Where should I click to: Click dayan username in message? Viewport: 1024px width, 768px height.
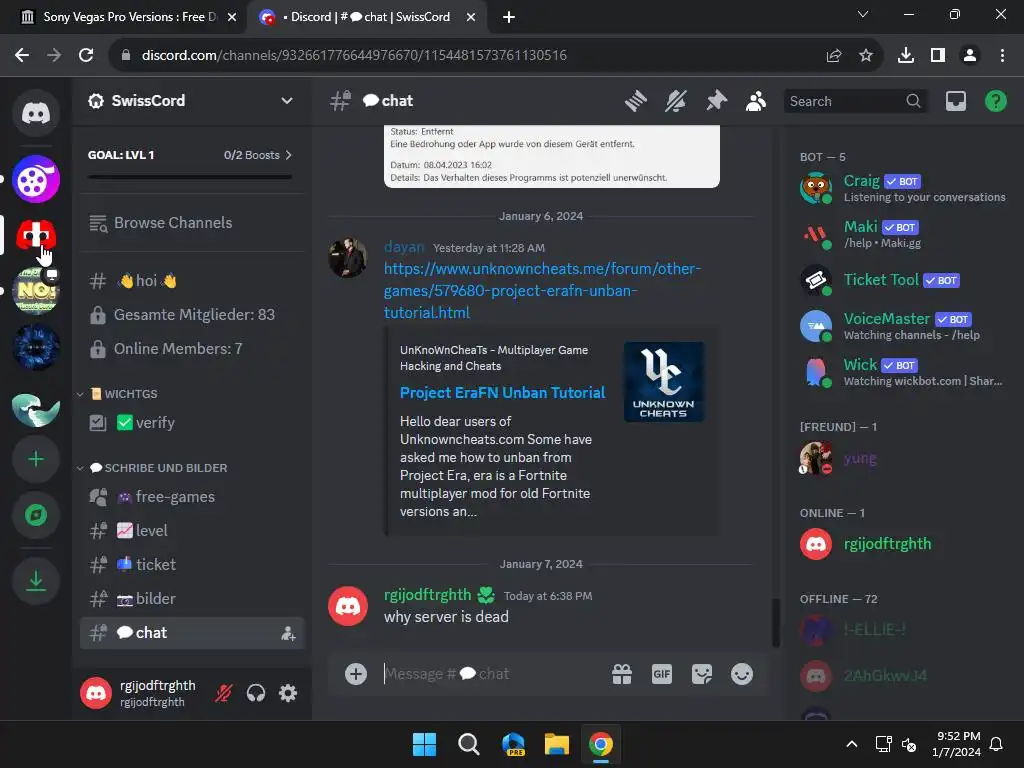404,247
